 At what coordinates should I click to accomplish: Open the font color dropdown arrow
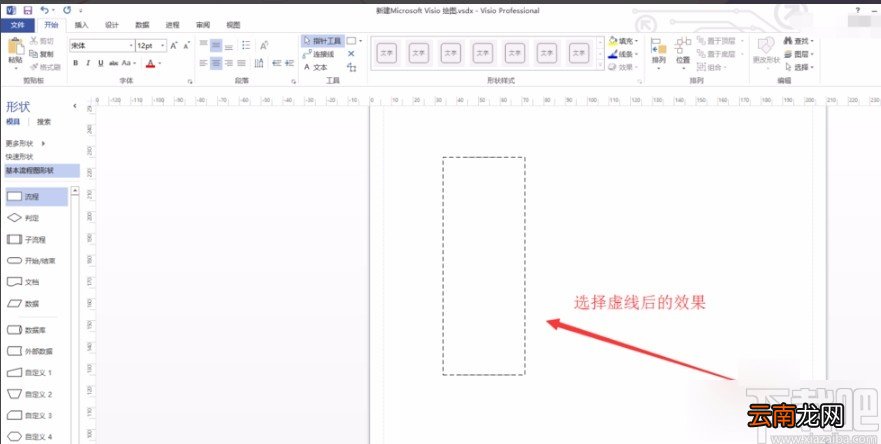160,63
